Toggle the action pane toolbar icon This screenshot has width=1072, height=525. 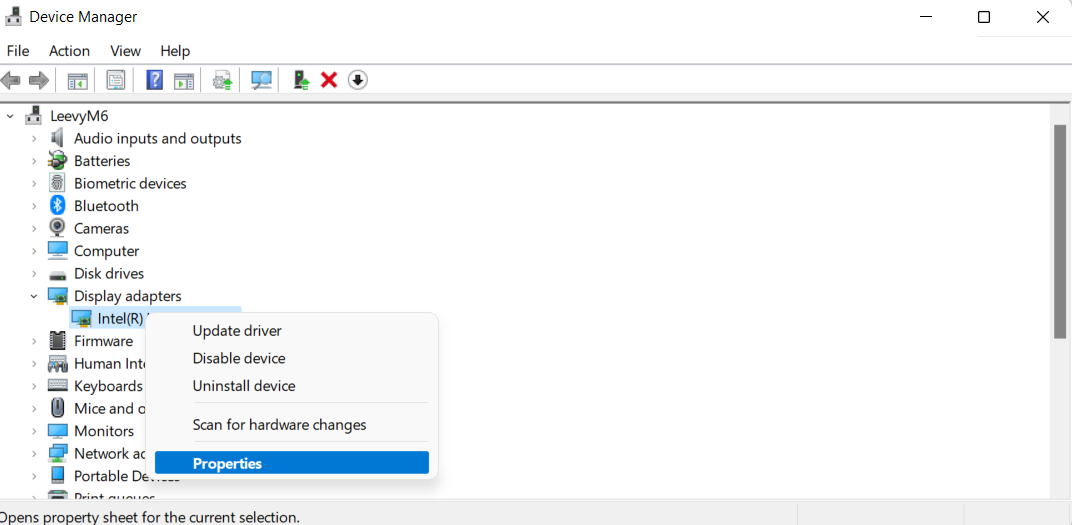pos(184,81)
